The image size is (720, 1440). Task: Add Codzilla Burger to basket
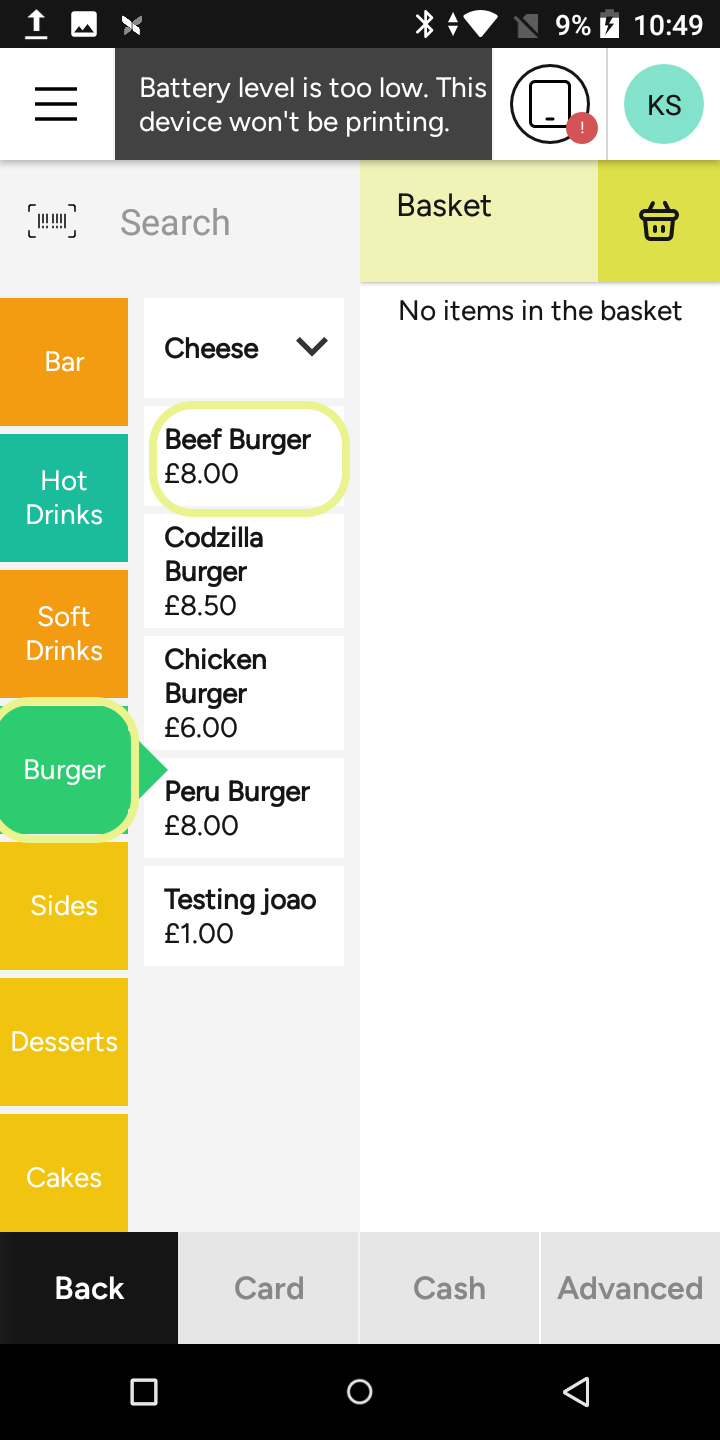pyautogui.click(x=244, y=571)
